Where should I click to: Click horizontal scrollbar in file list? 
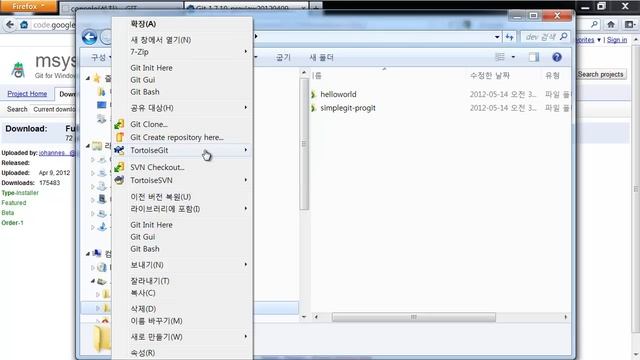click(413, 317)
